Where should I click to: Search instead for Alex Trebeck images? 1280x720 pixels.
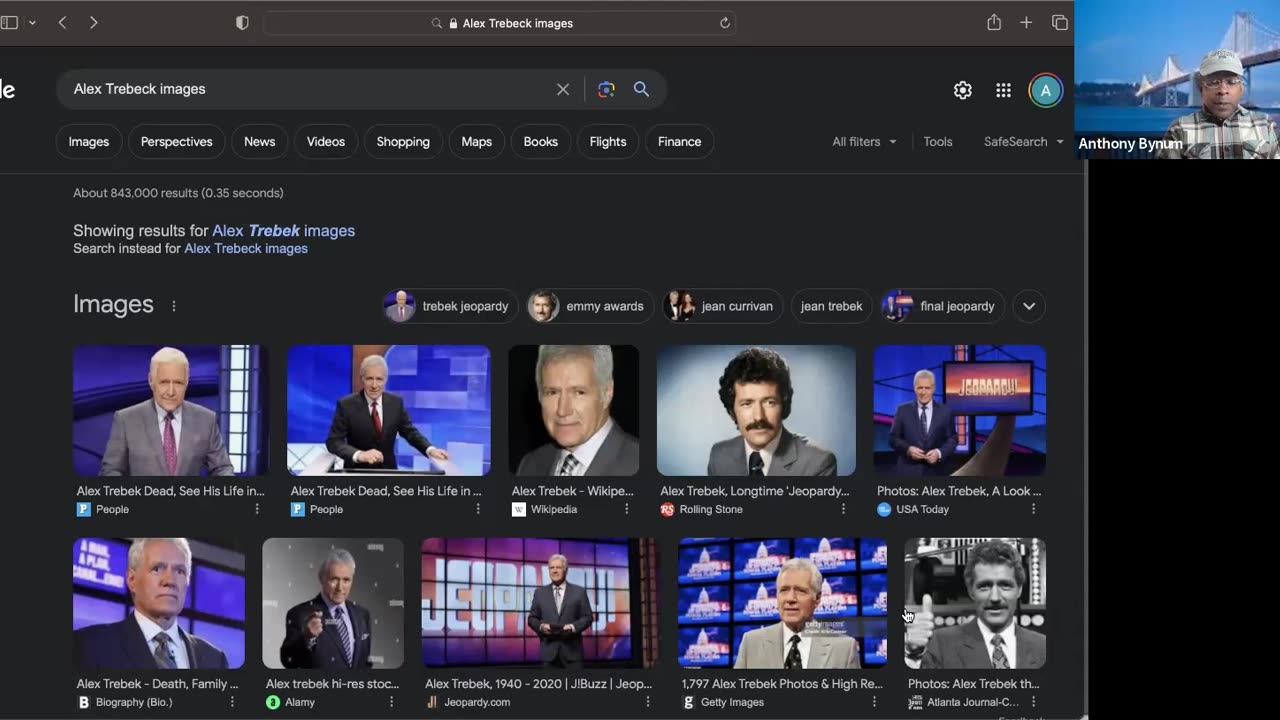246,249
